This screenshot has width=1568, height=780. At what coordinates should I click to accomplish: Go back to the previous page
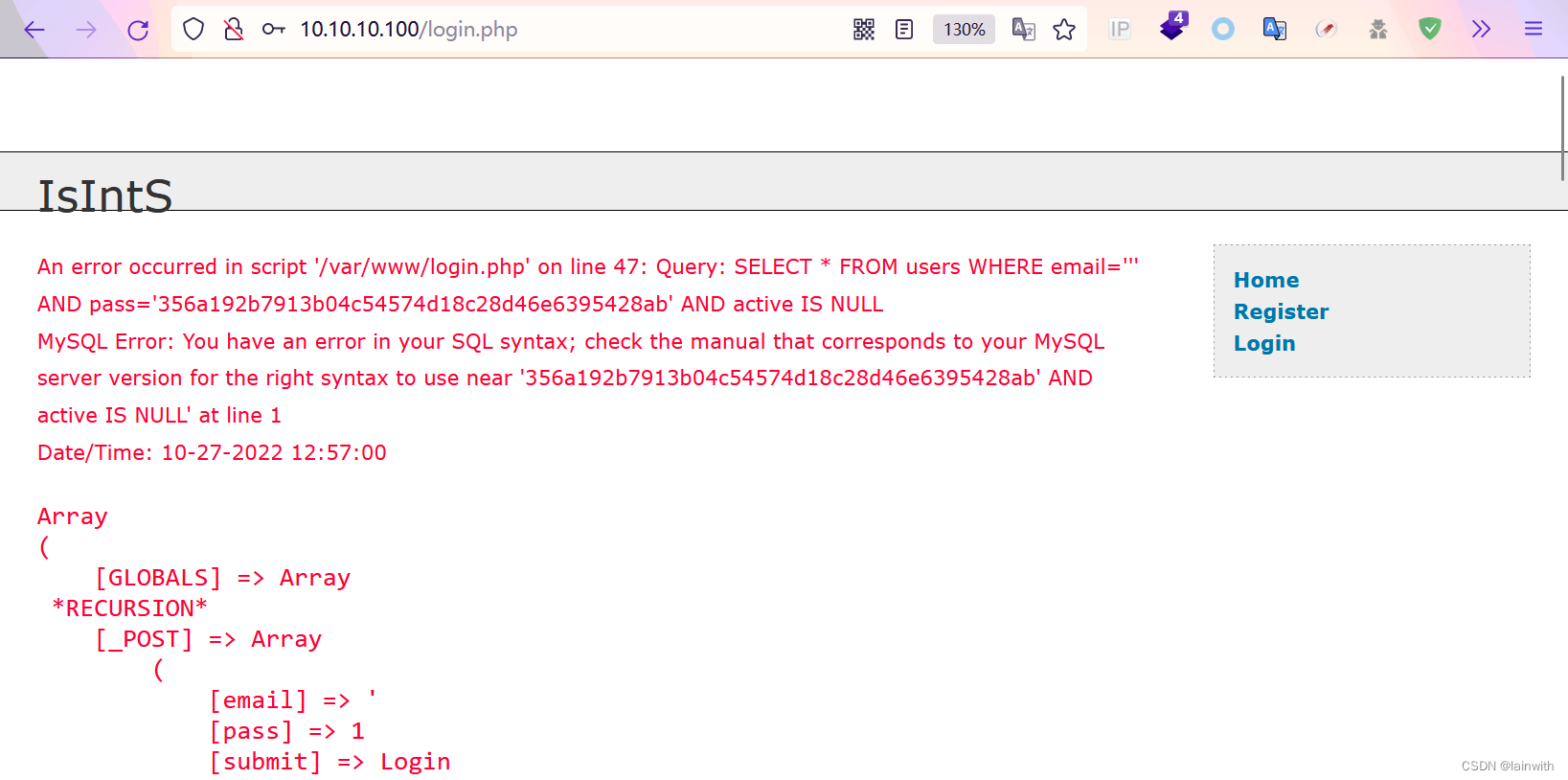coord(34,30)
